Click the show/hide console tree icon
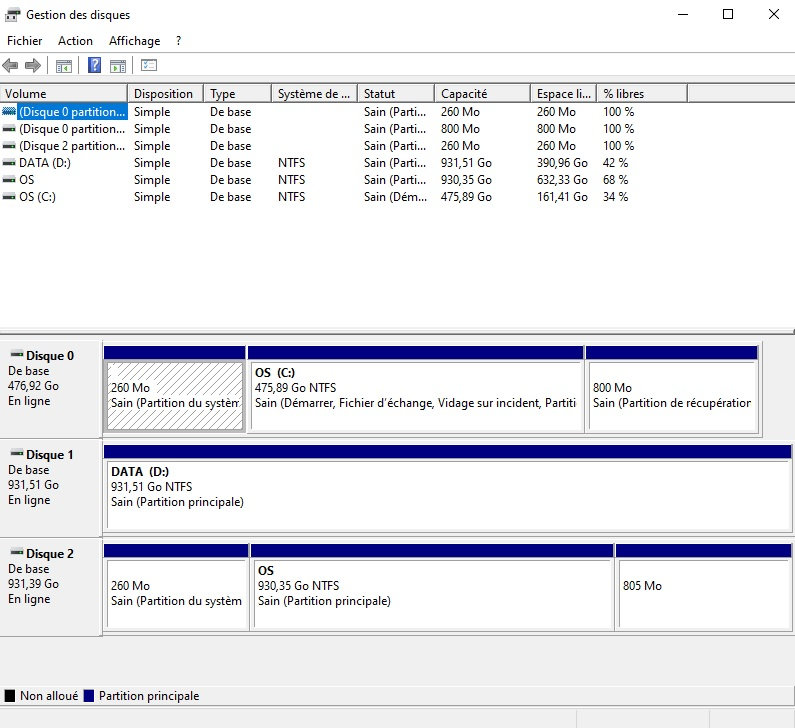The height and width of the screenshot is (728, 795). pyautogui.click(x=64, y=66)
